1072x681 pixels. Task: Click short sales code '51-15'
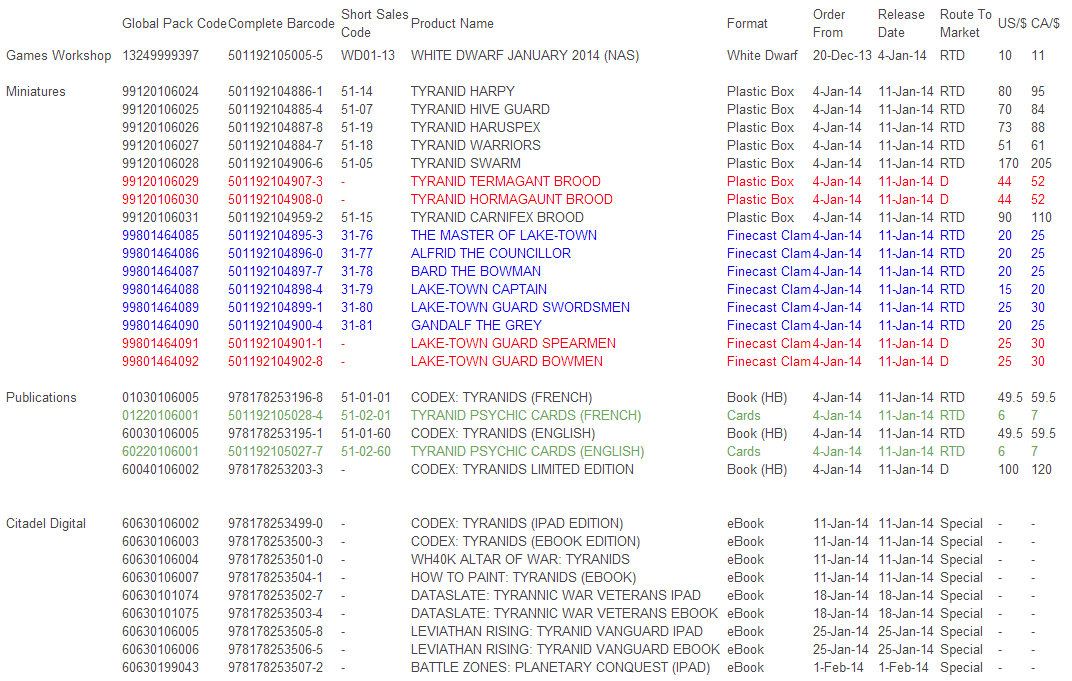(357, 217)
